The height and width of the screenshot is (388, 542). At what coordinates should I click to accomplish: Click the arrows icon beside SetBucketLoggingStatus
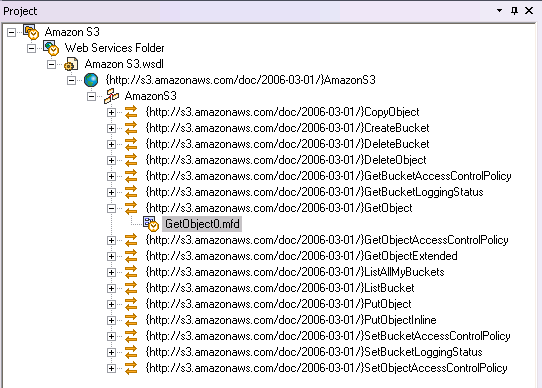coord(131,352)
